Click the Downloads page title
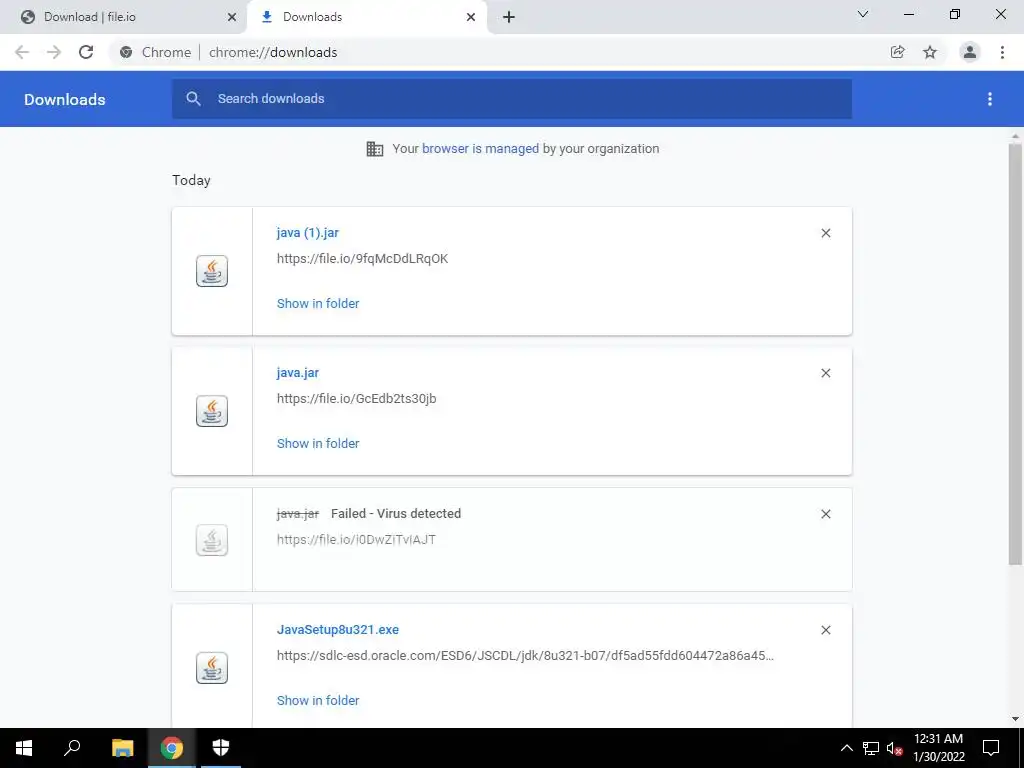The width and height of the screenshot is (1024, 768). click(x=65, y=99)
